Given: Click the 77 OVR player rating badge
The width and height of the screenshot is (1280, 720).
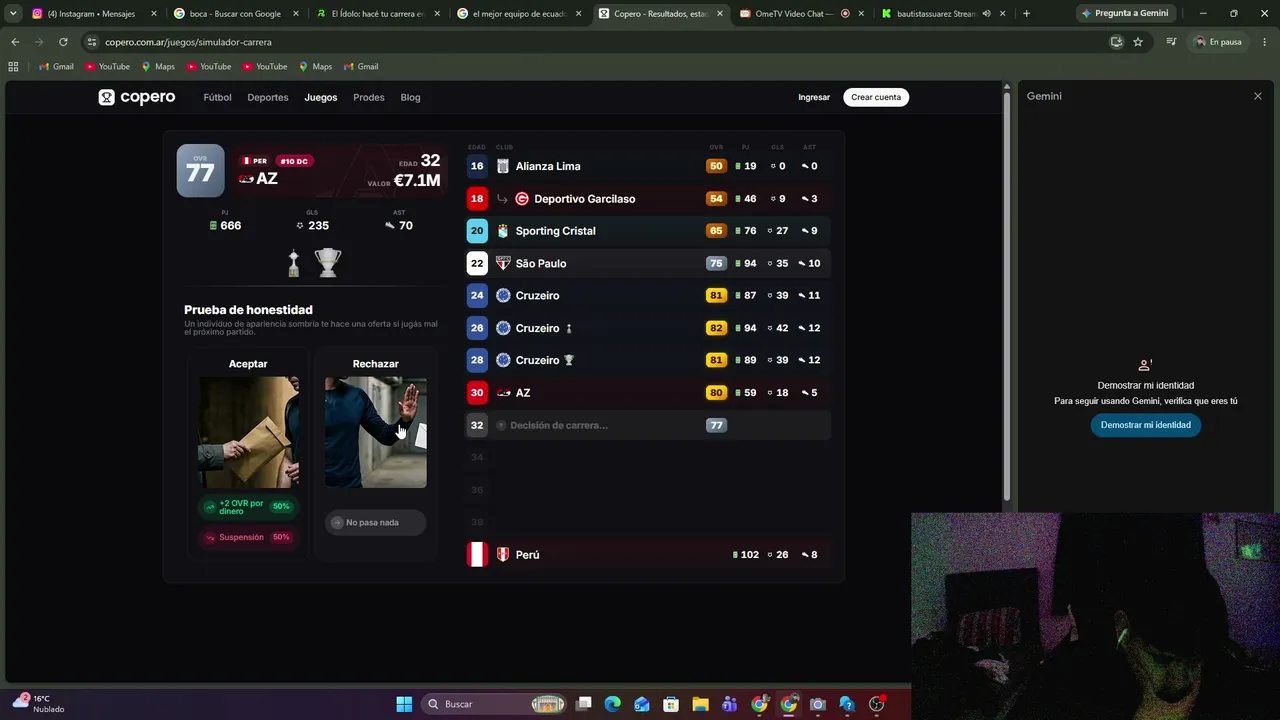Looking at the screenshot, I should pos(201,171).
